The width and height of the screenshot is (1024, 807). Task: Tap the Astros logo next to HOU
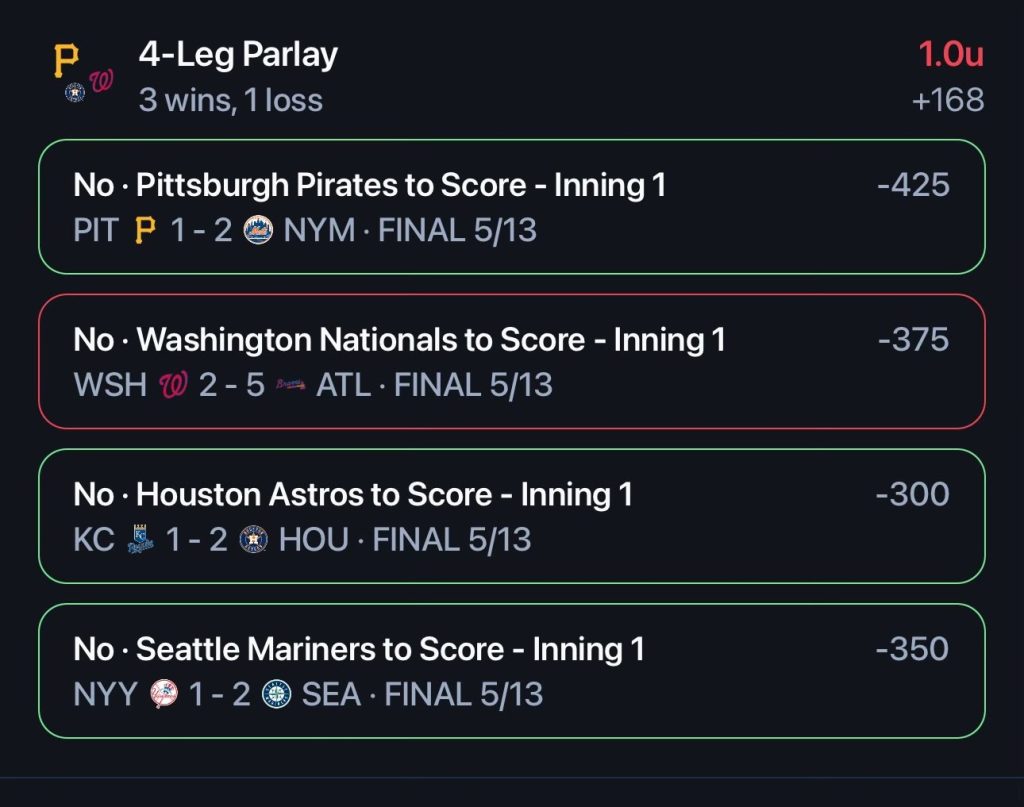pos(254,540)
